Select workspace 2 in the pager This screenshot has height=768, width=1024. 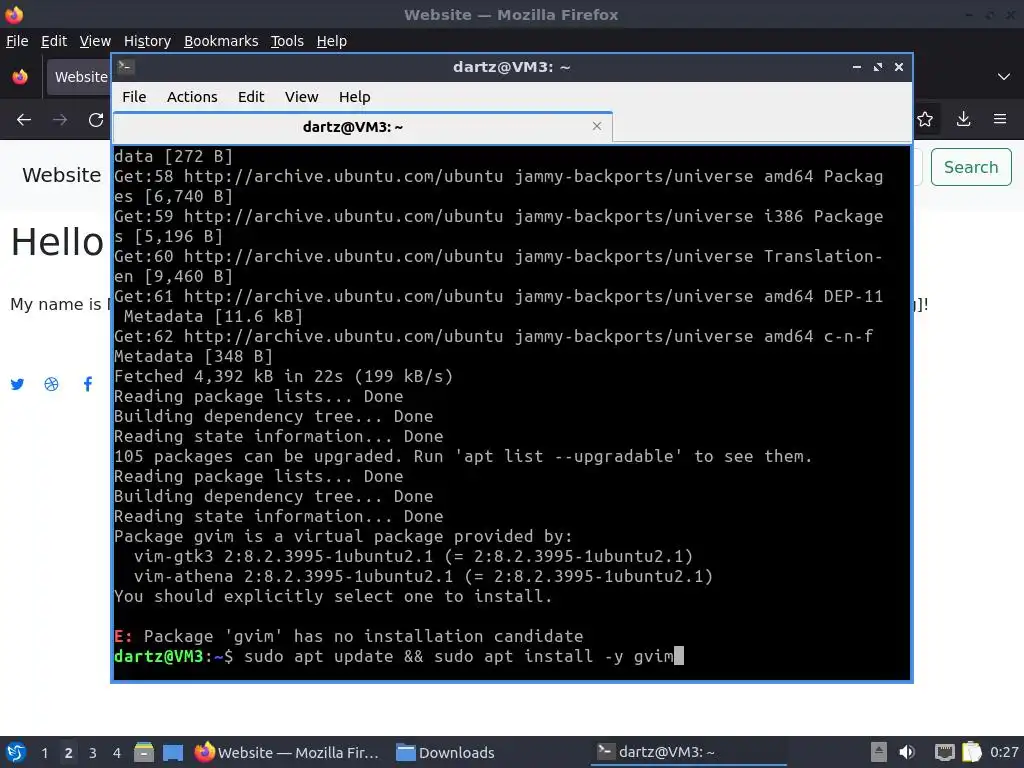pyautogui.click(x=69, y=752)
